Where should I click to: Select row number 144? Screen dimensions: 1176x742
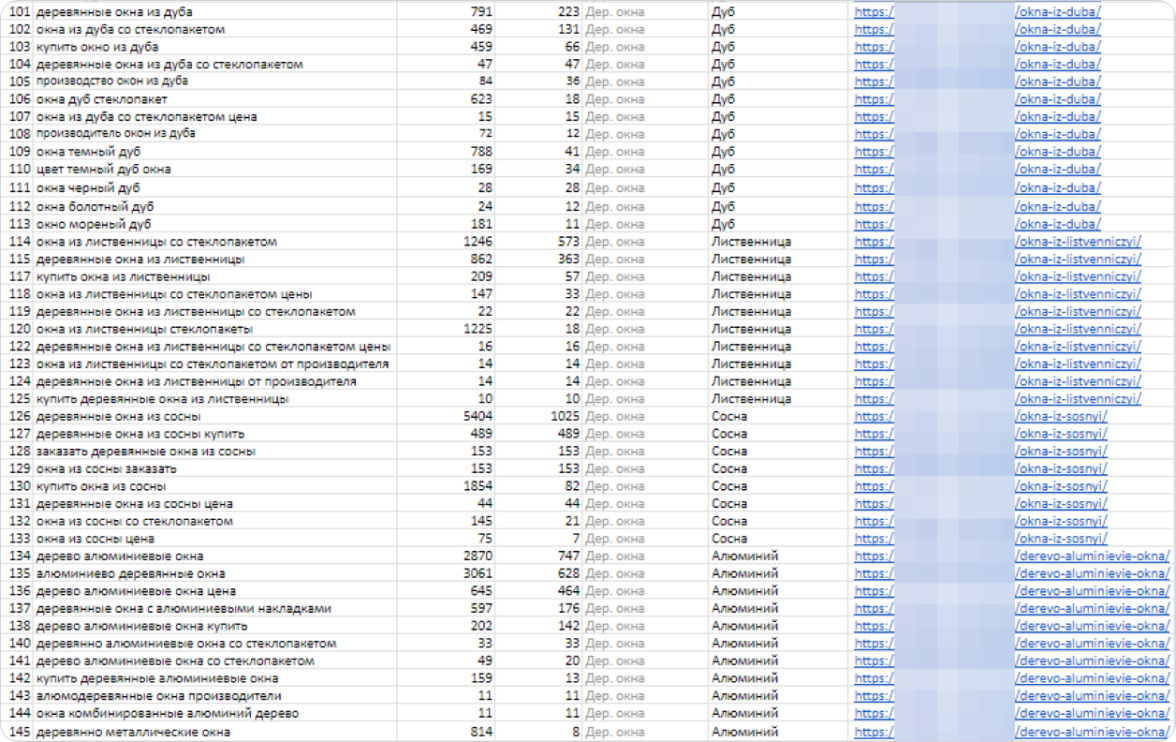click(20, 713)
